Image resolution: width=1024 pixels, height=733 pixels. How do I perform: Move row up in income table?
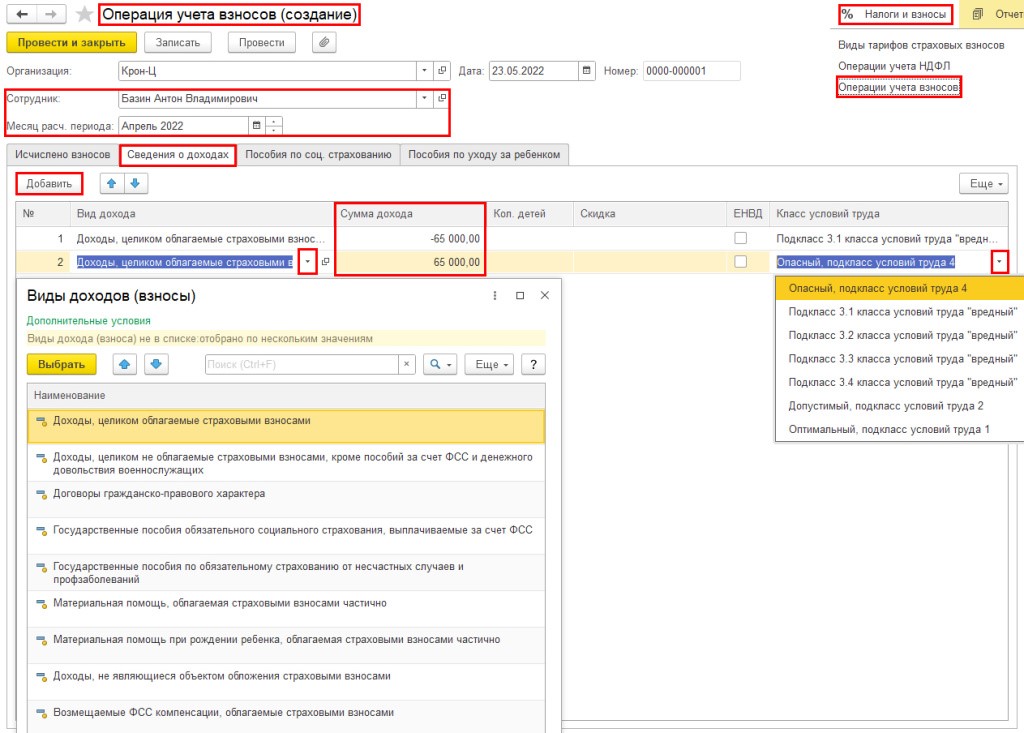coord(111,184)
